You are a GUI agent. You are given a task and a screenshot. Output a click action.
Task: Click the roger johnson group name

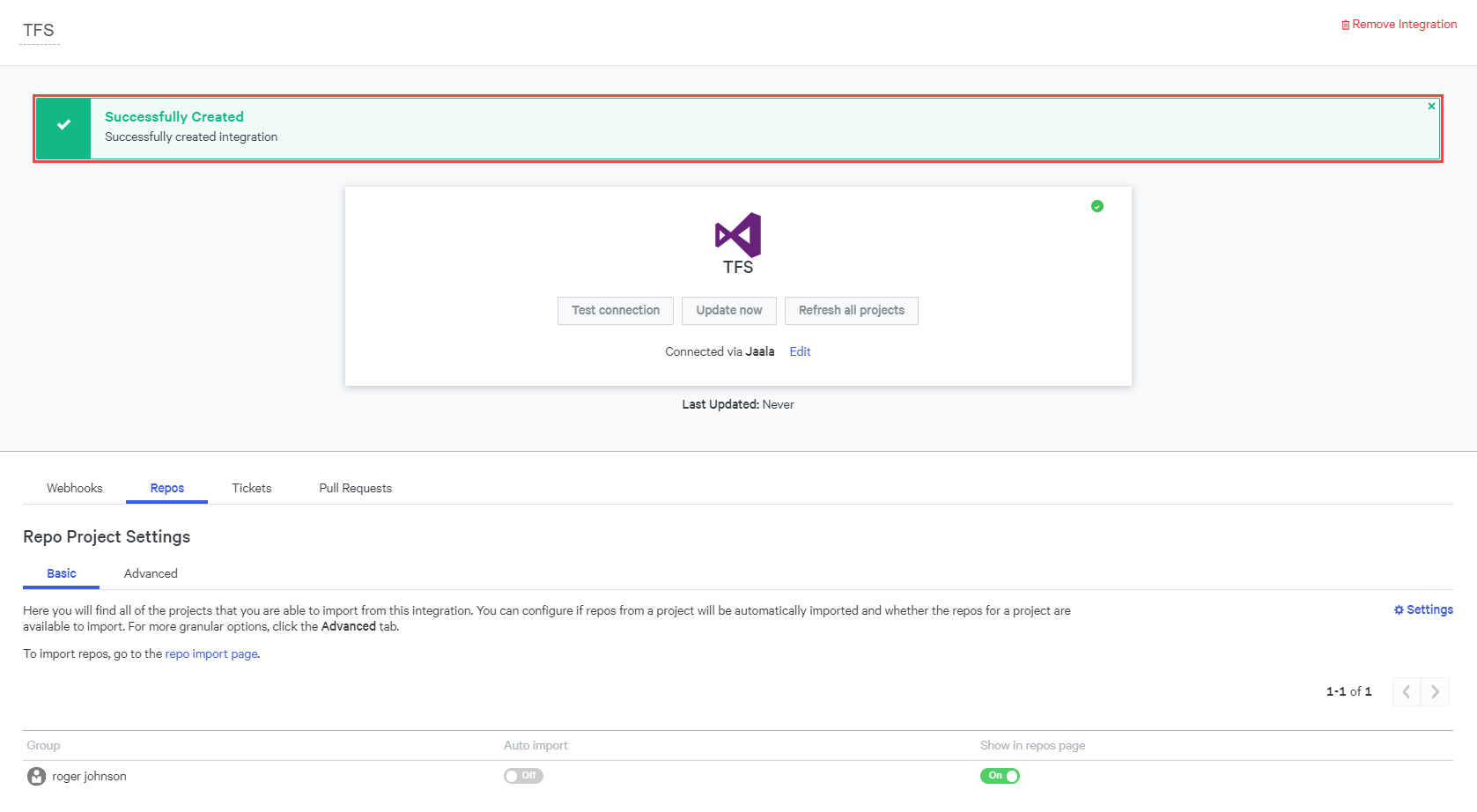89,776
